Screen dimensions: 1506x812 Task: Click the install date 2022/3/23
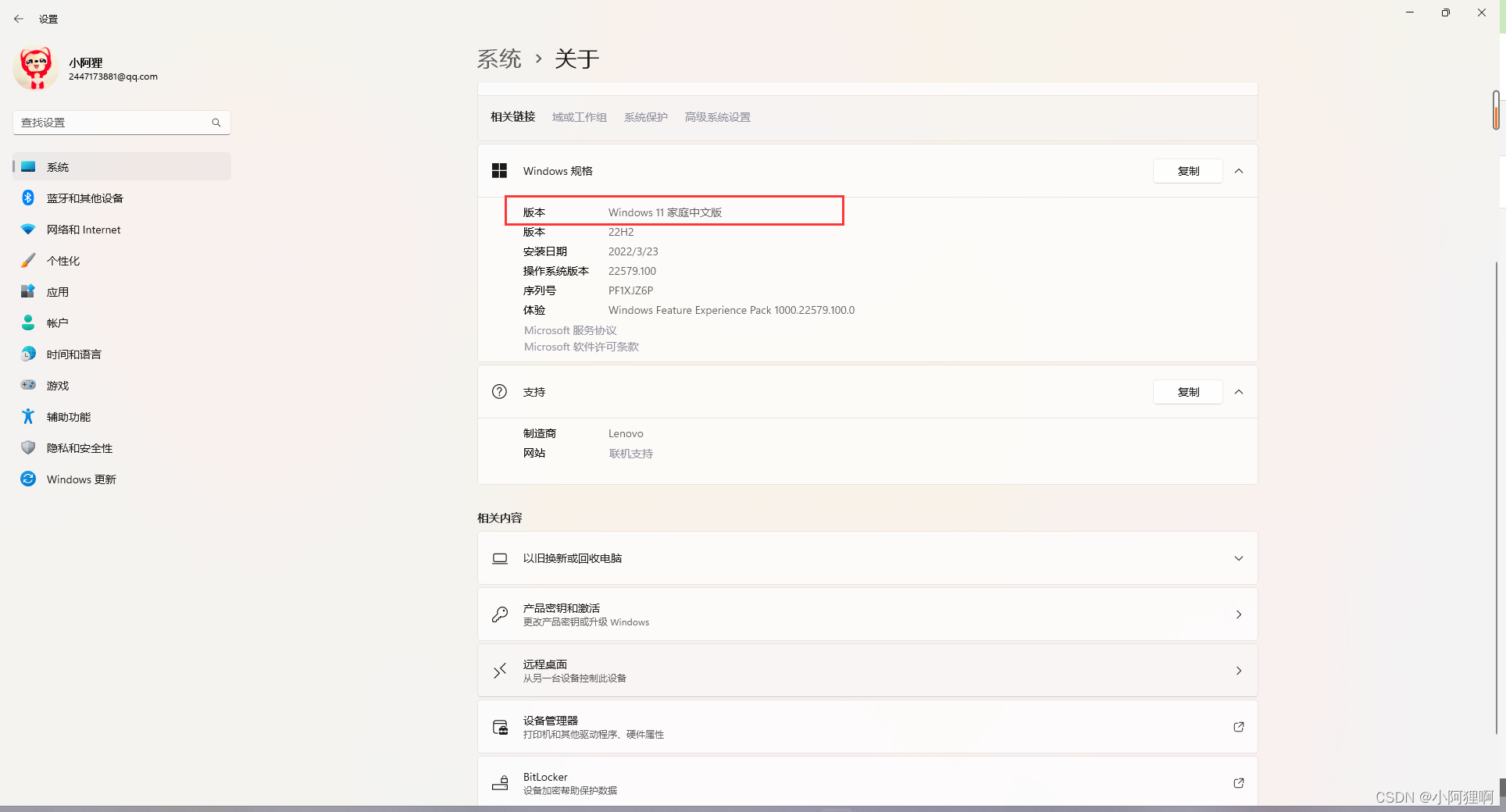tap(633, 251)
